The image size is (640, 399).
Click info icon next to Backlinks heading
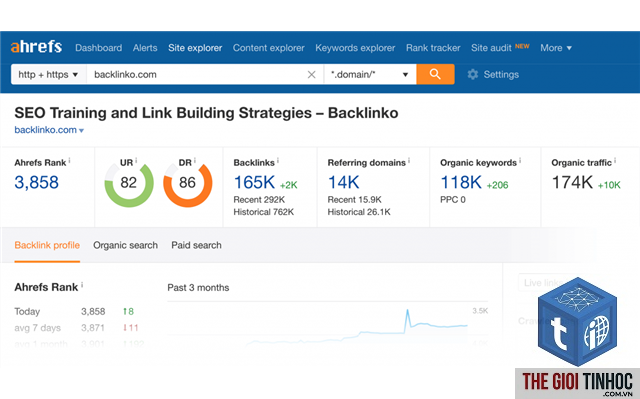click(278, 161)
